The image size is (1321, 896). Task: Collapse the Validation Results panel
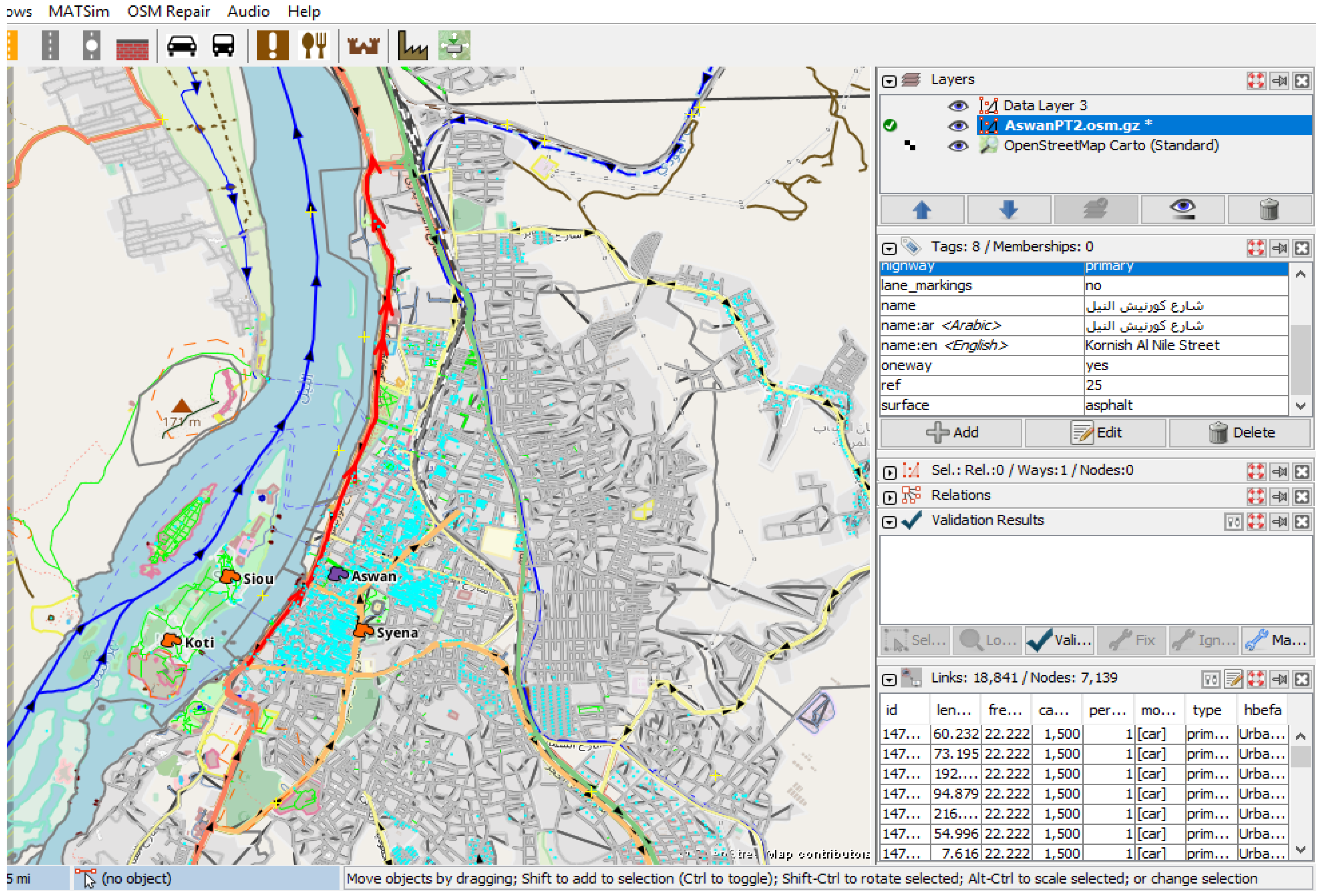pyautogui.click(x=889, y=522)
